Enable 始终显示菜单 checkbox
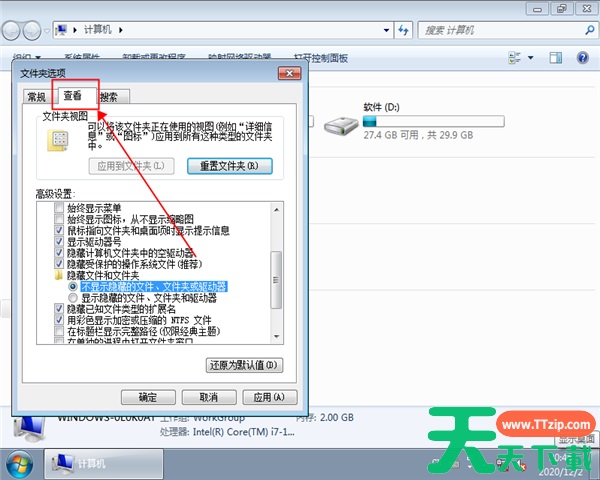 (x=59, y=209)
